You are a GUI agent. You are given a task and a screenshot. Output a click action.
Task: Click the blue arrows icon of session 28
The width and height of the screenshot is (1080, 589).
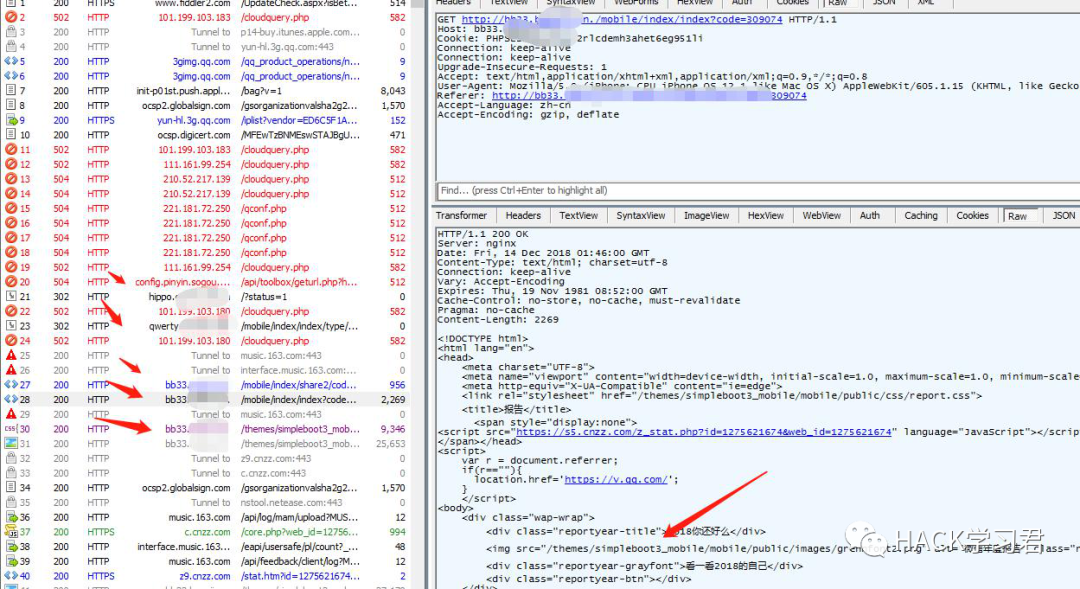[x=11, y=400]
